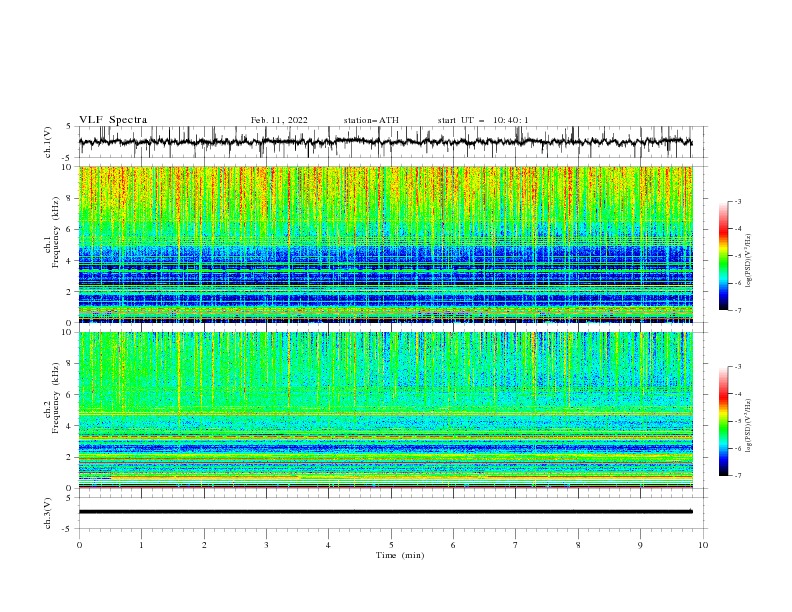This screenshot has width=792, height=612.
Task: Click the ch.1 voltage waveform trace
Action: (385, 142)
